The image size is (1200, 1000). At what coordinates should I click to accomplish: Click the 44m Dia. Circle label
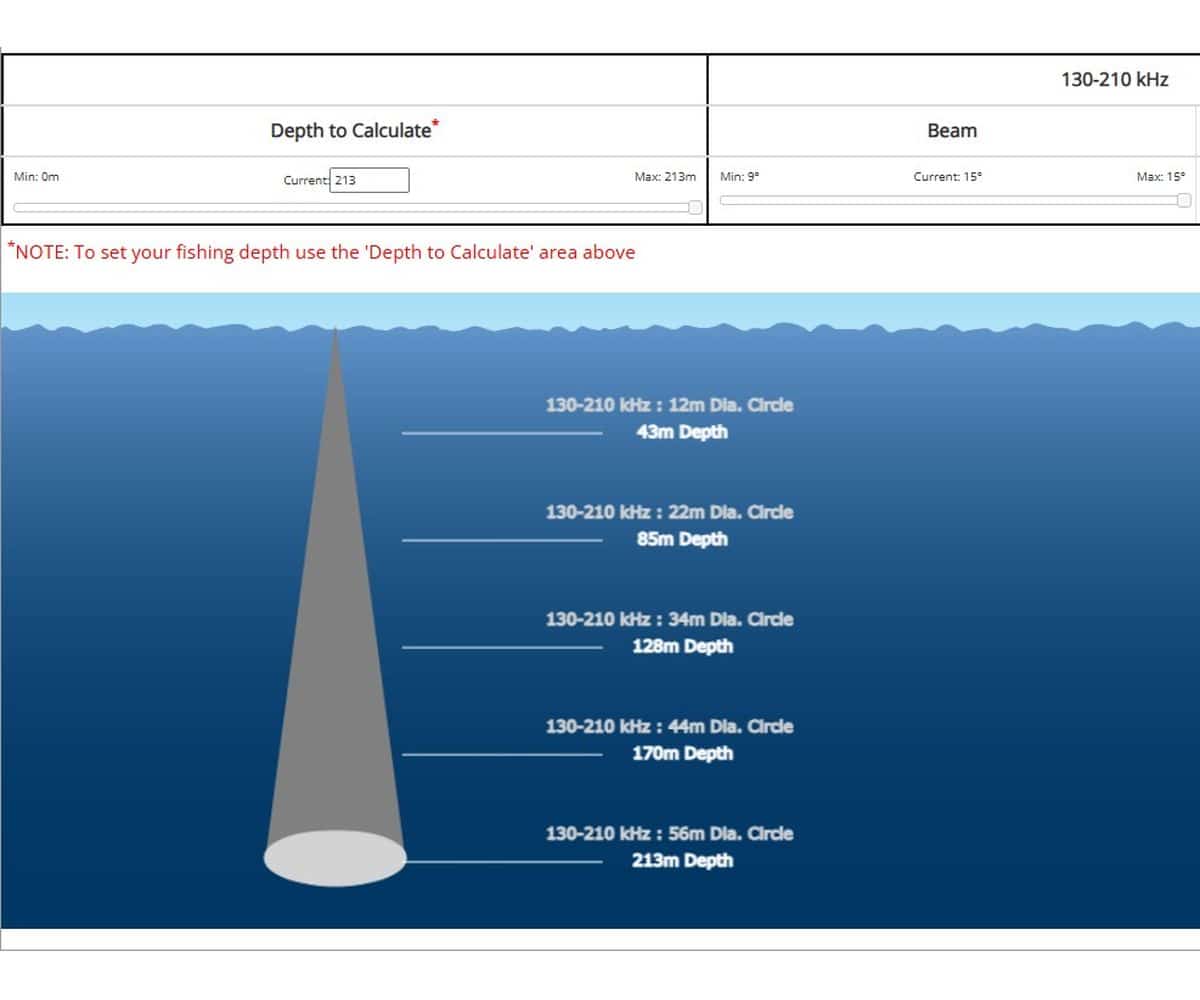670,726
